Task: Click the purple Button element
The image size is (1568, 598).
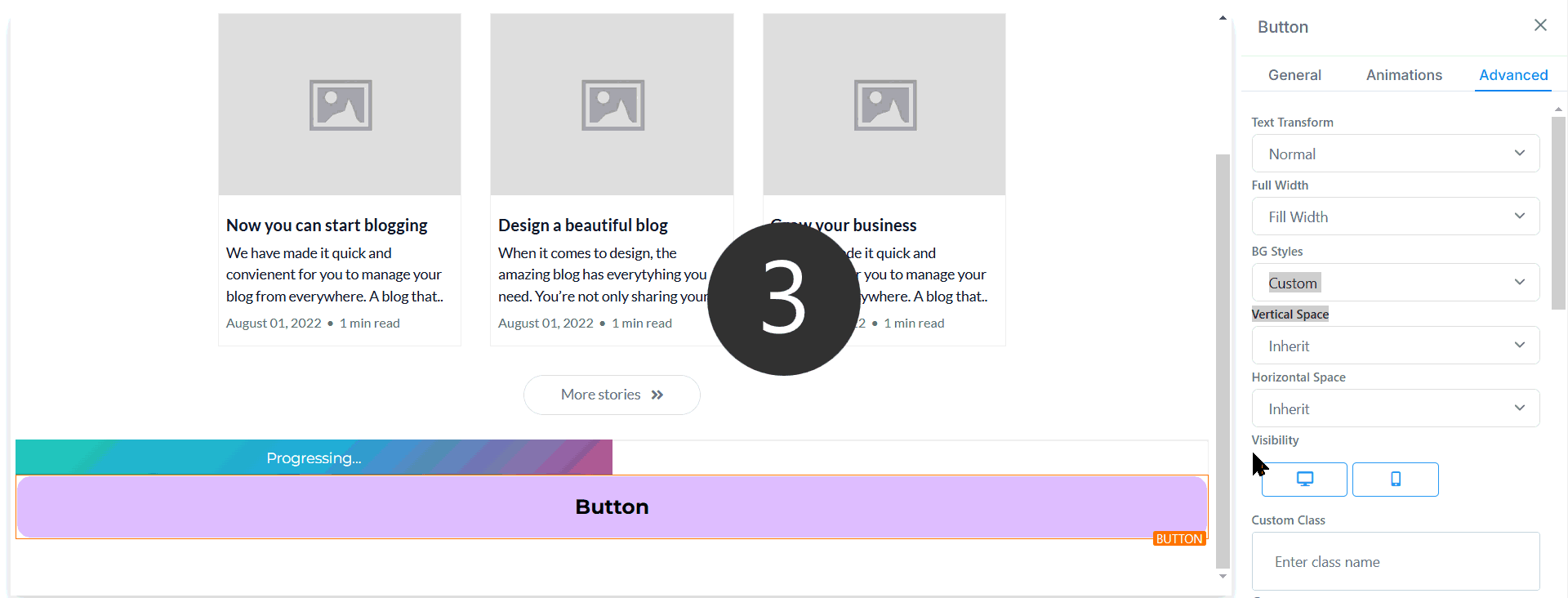Action: click(x=611, y=507)
